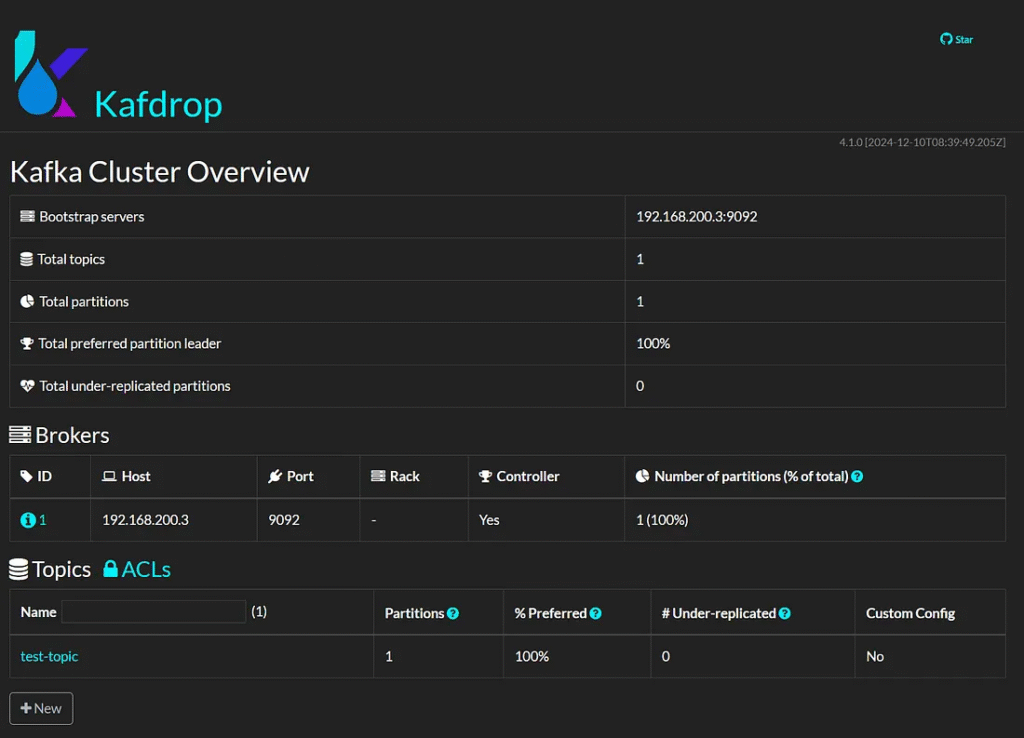Click the trophy icon beside Total preferred partition leader
Image resolution: width=1024 pixels, height=738 pixels.
click(x=27, y=344)
